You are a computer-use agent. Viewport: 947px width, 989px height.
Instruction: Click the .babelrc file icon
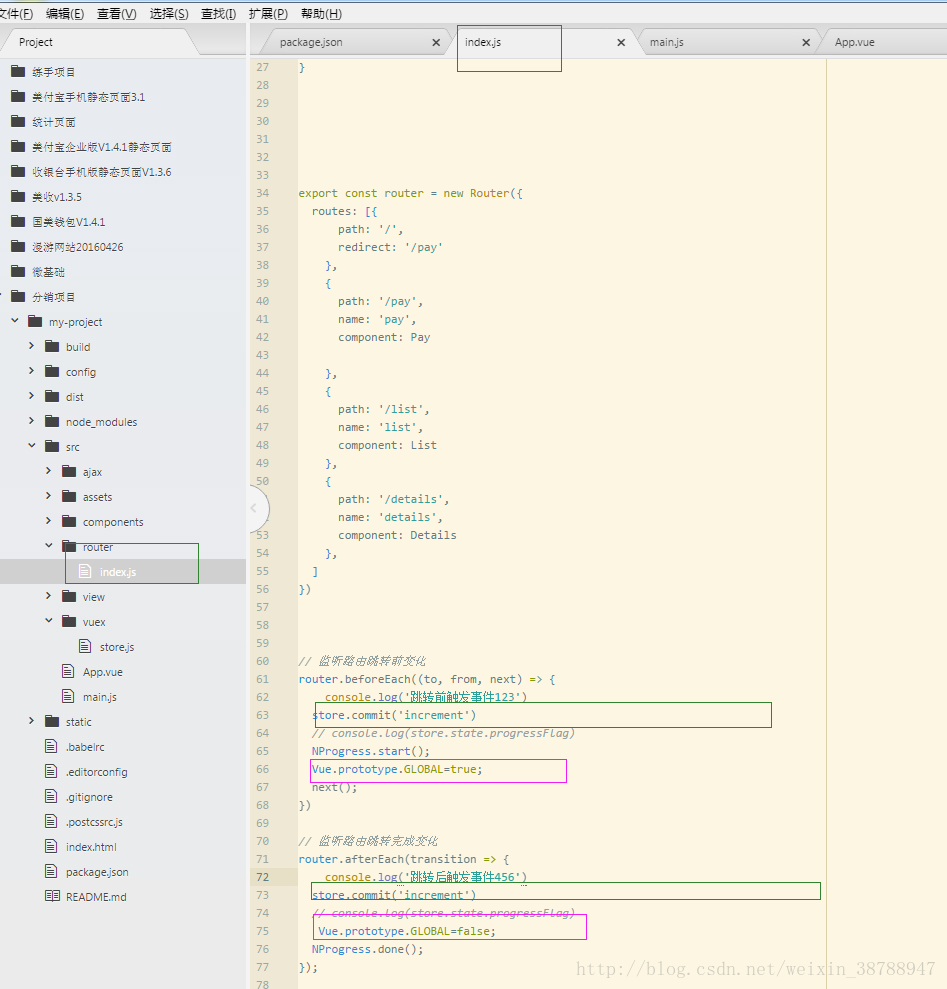point(51,746)
